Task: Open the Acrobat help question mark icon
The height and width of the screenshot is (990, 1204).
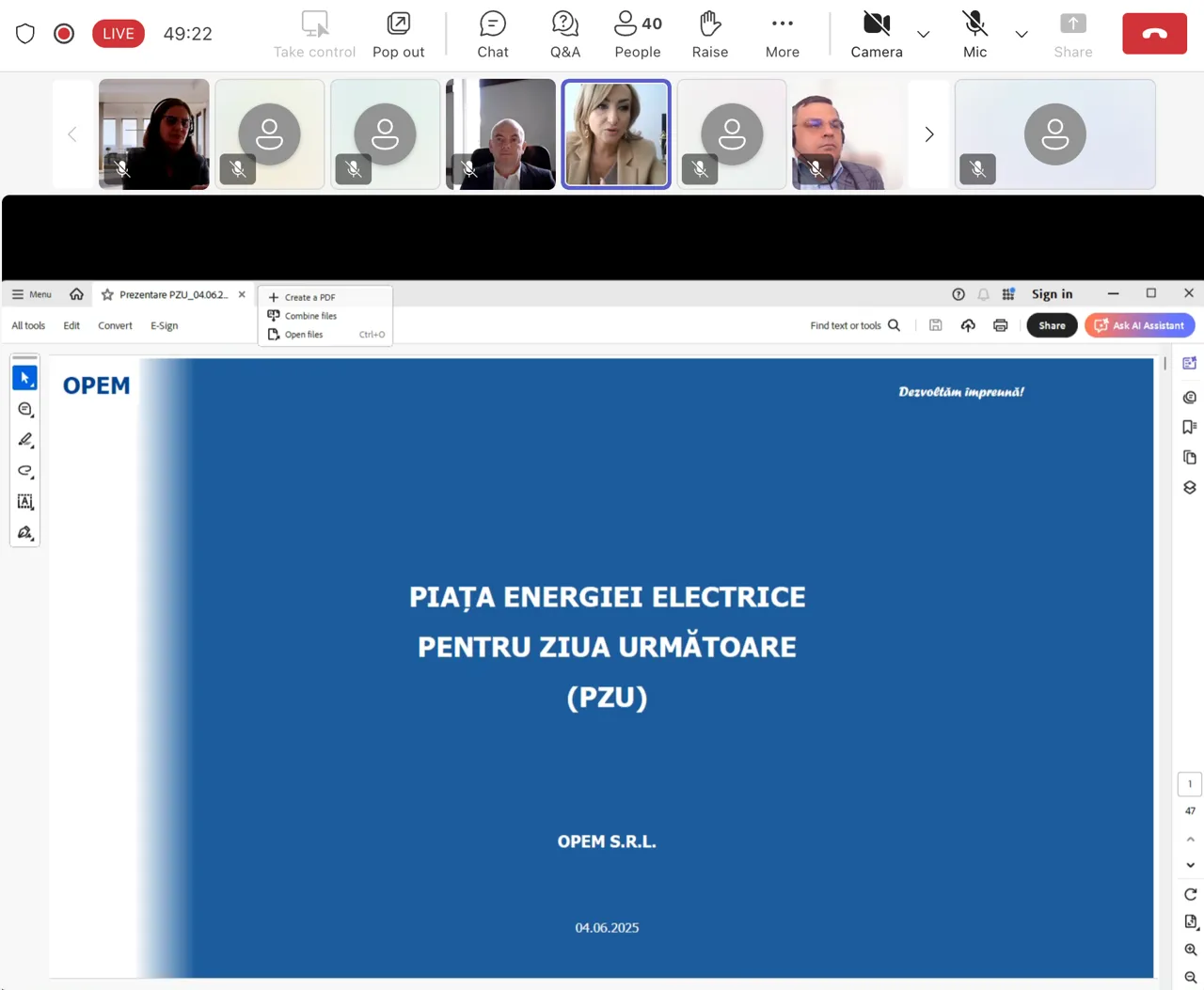Action: [x=958, y=294]
